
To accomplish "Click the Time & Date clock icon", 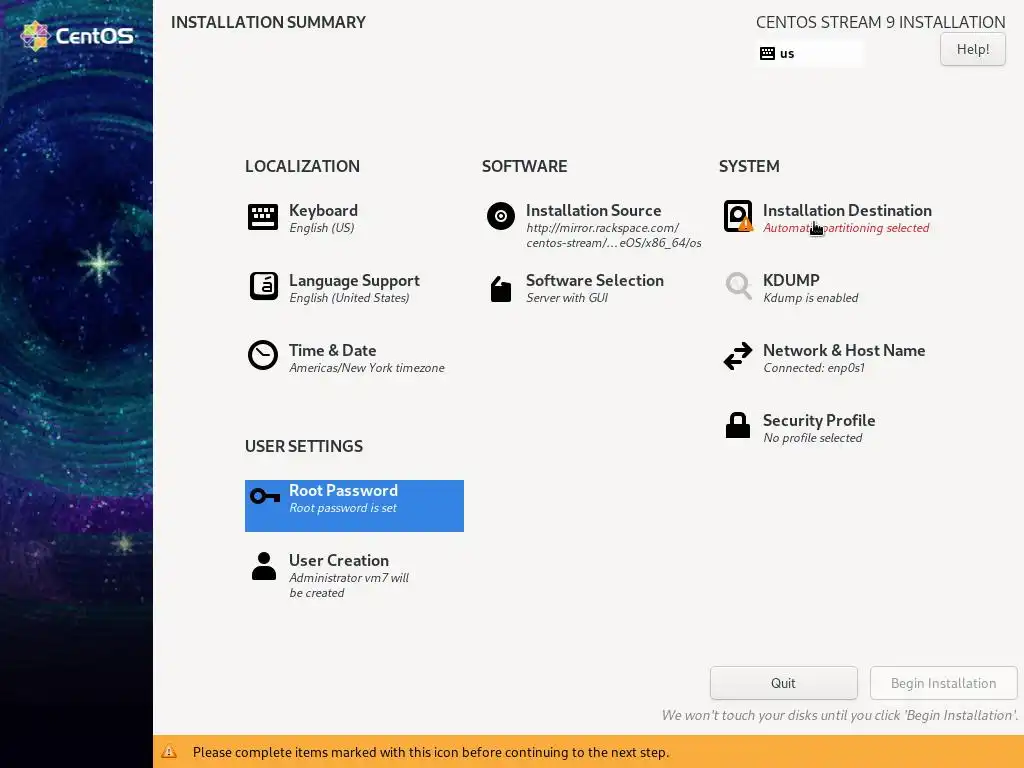I will coord(263,355).
